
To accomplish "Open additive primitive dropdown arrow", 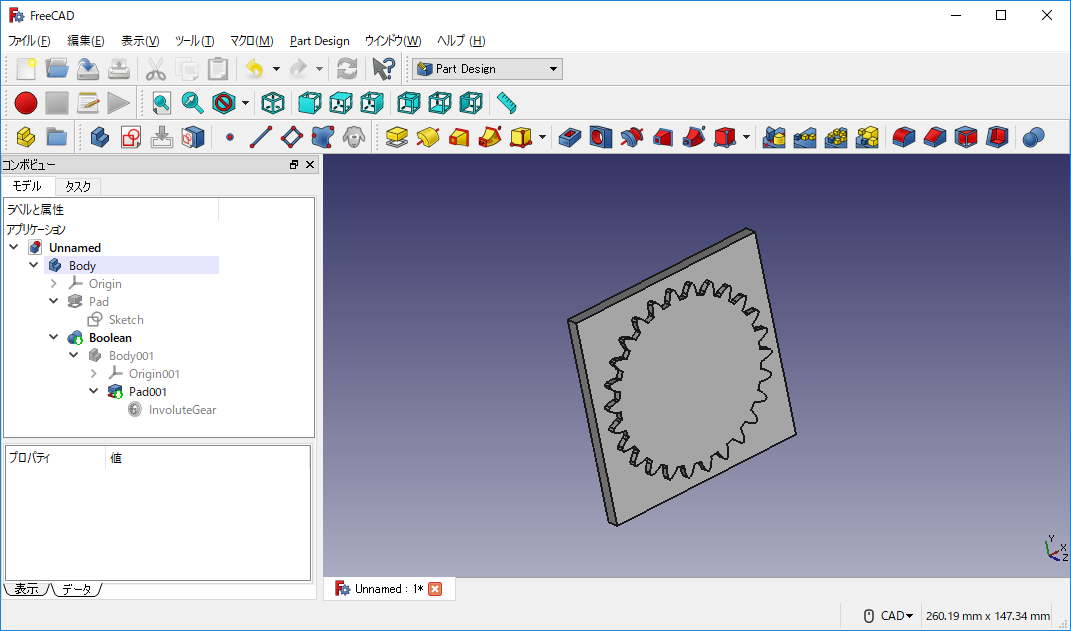I will [x=542, y=137].
